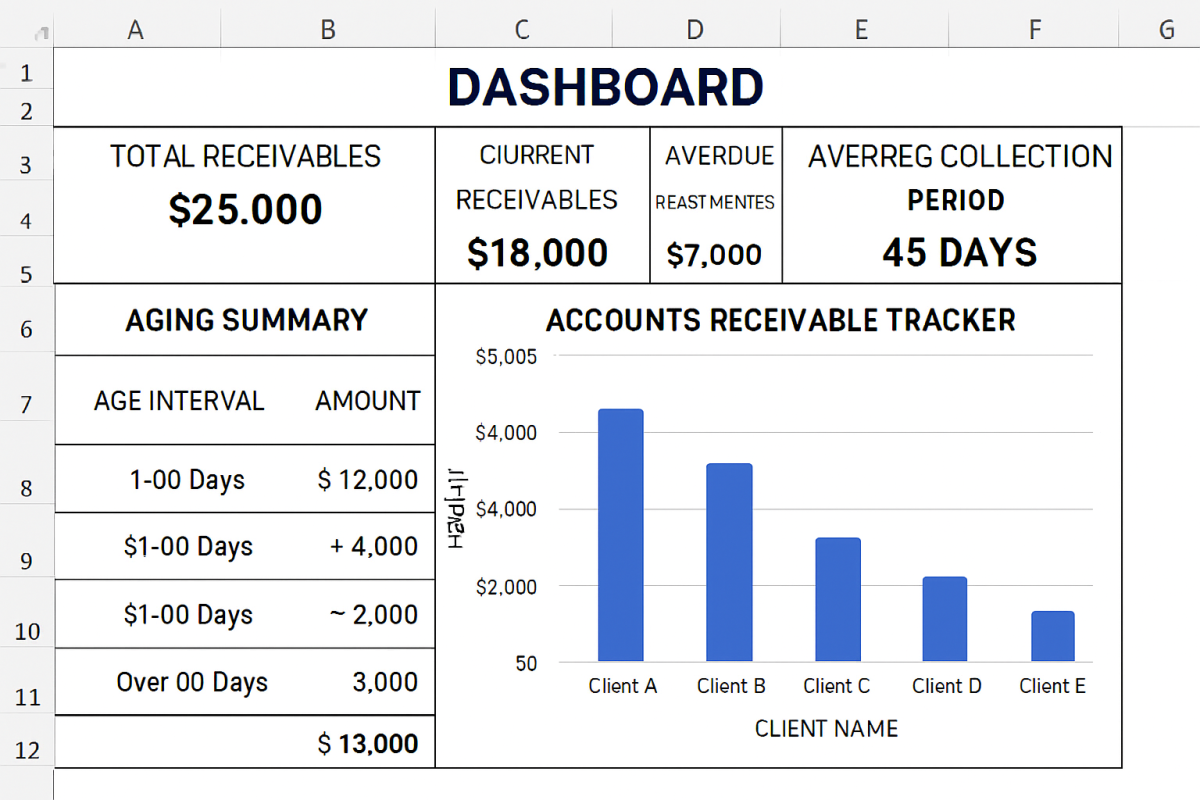Click the ACCOUNTS RECEIVABLE TRACKER chart title
1200x800 pixels.
click(780, 320)
